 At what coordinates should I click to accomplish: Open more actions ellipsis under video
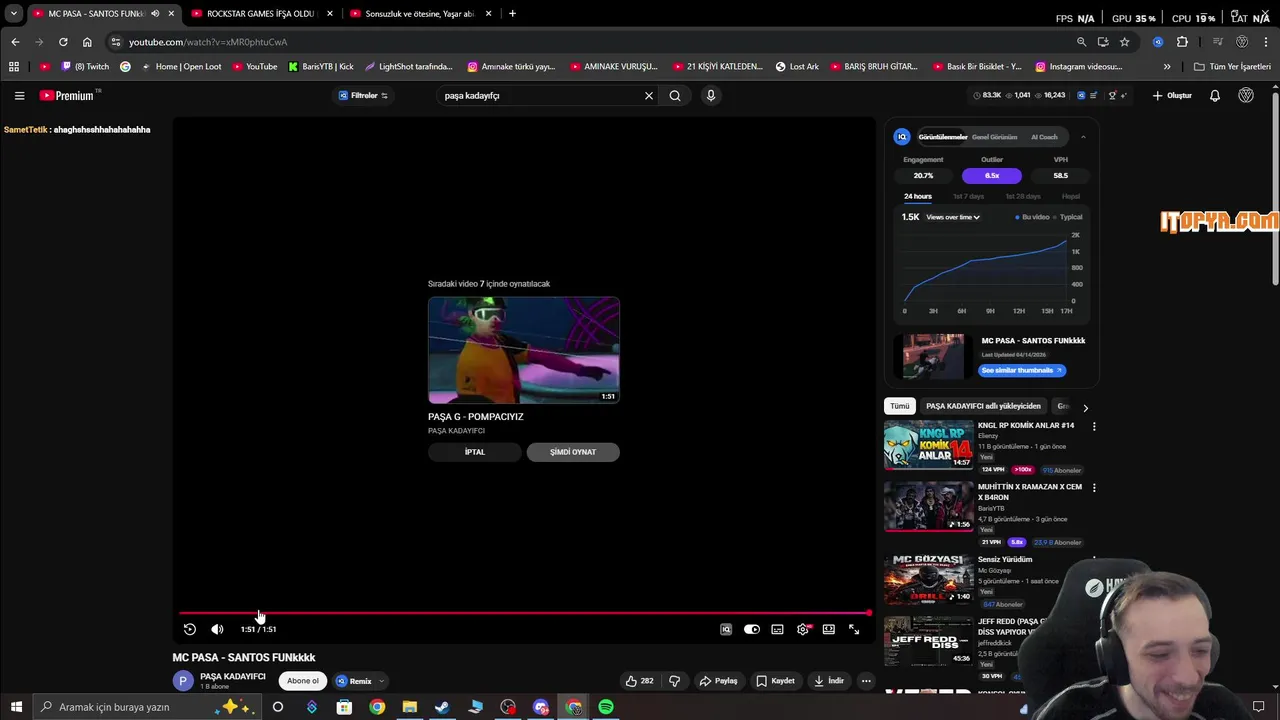866,681
